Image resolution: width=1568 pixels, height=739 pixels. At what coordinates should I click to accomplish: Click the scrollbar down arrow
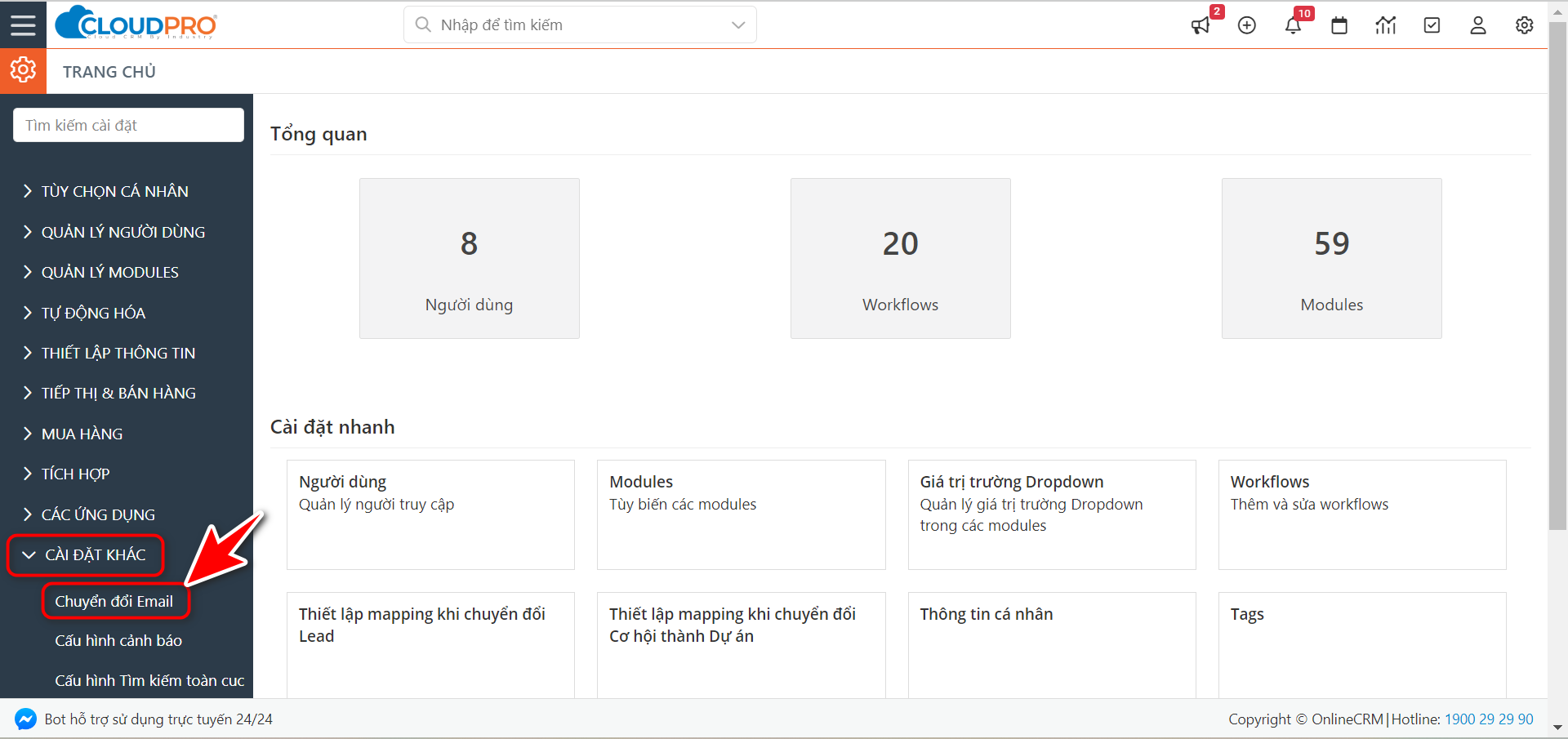pos(1558,727)
